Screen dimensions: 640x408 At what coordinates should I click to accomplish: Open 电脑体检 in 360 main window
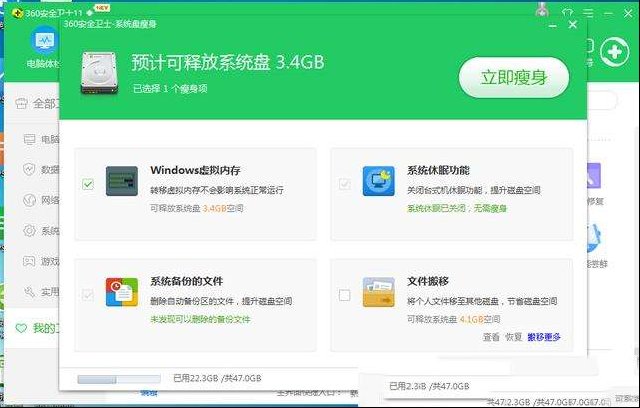(43, 47)
